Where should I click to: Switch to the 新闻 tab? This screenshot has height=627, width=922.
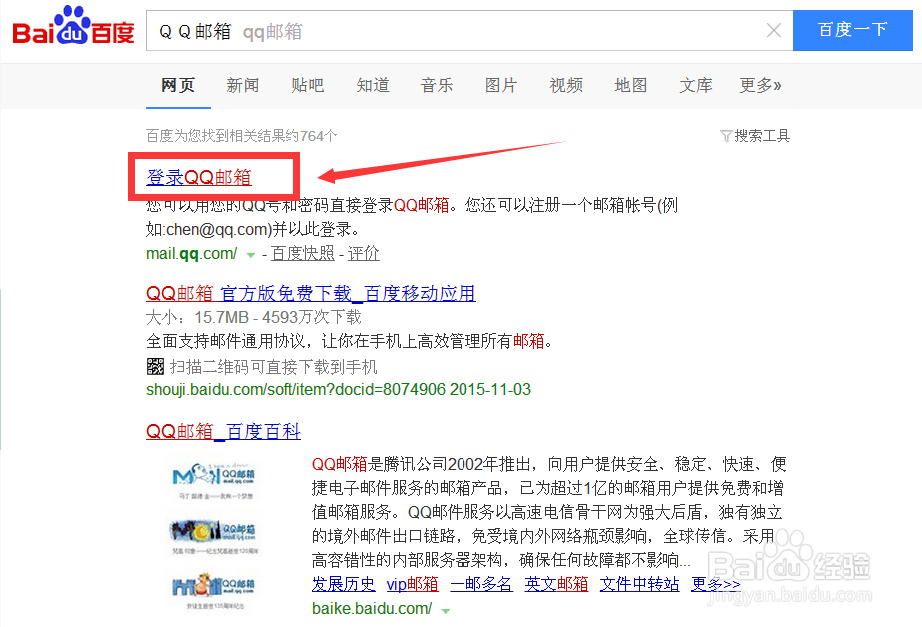[243, 85]
